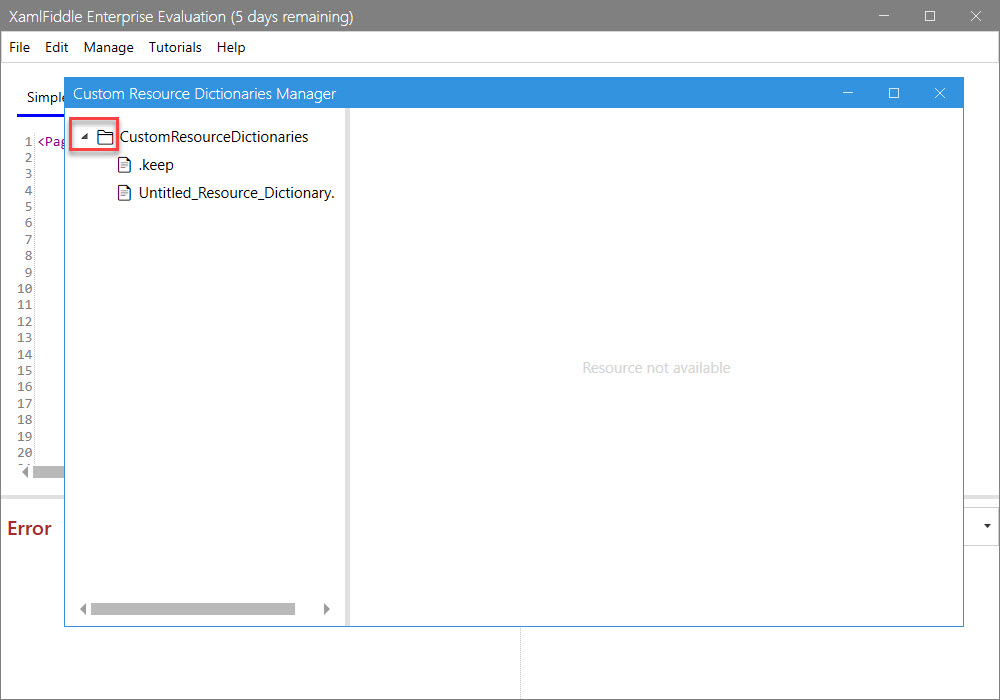Click the tree panel's right scroll arrow

point(327,609)
